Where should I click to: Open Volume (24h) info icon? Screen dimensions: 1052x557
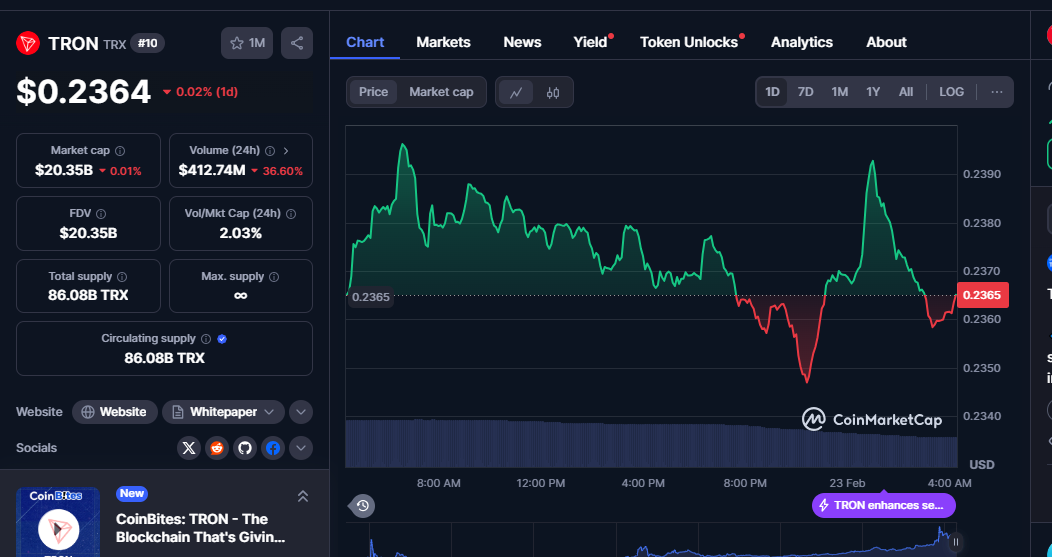click(270, 151)
